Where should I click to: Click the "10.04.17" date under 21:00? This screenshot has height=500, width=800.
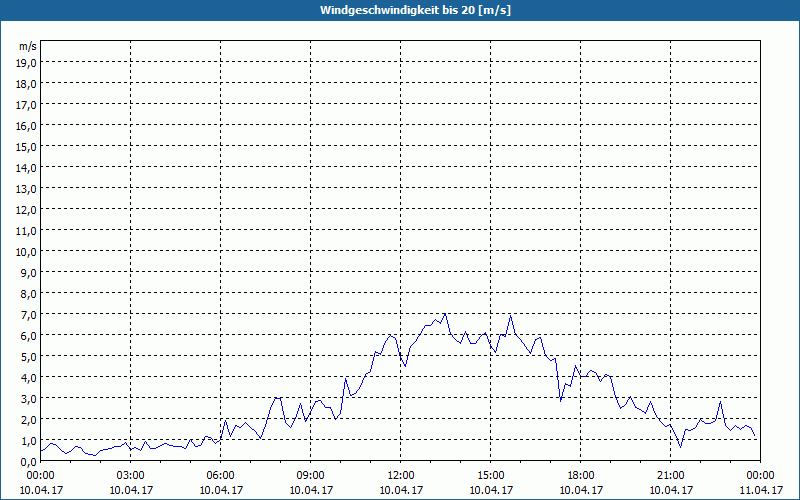point(671,490)
